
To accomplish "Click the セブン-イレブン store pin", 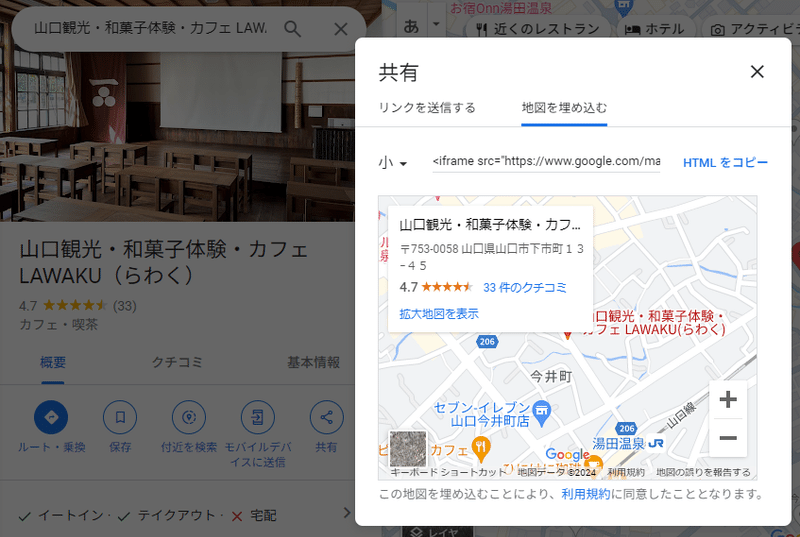I will pyautogui.click(x=541, y=413).
